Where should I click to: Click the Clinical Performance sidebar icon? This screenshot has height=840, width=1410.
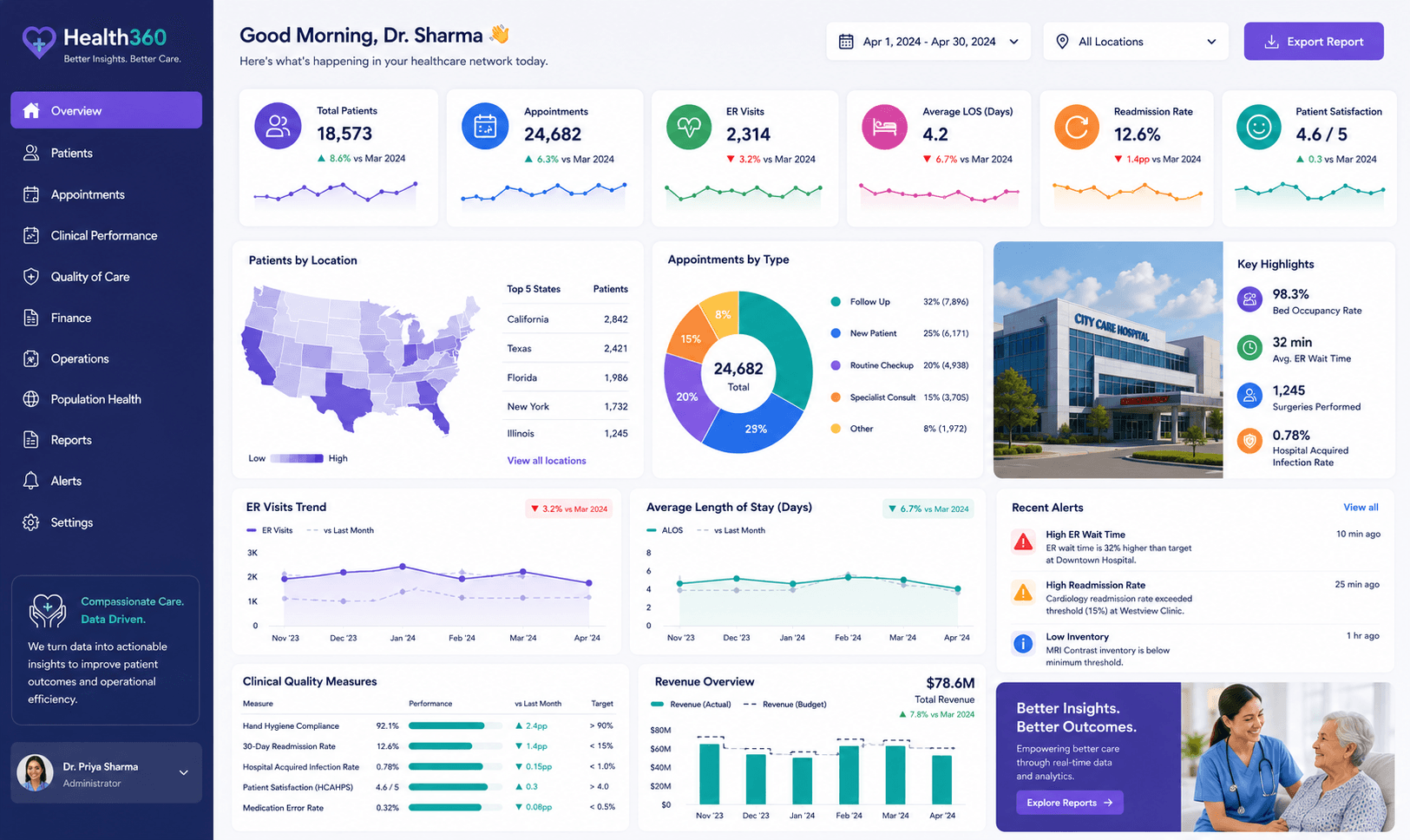coord(31,235)
